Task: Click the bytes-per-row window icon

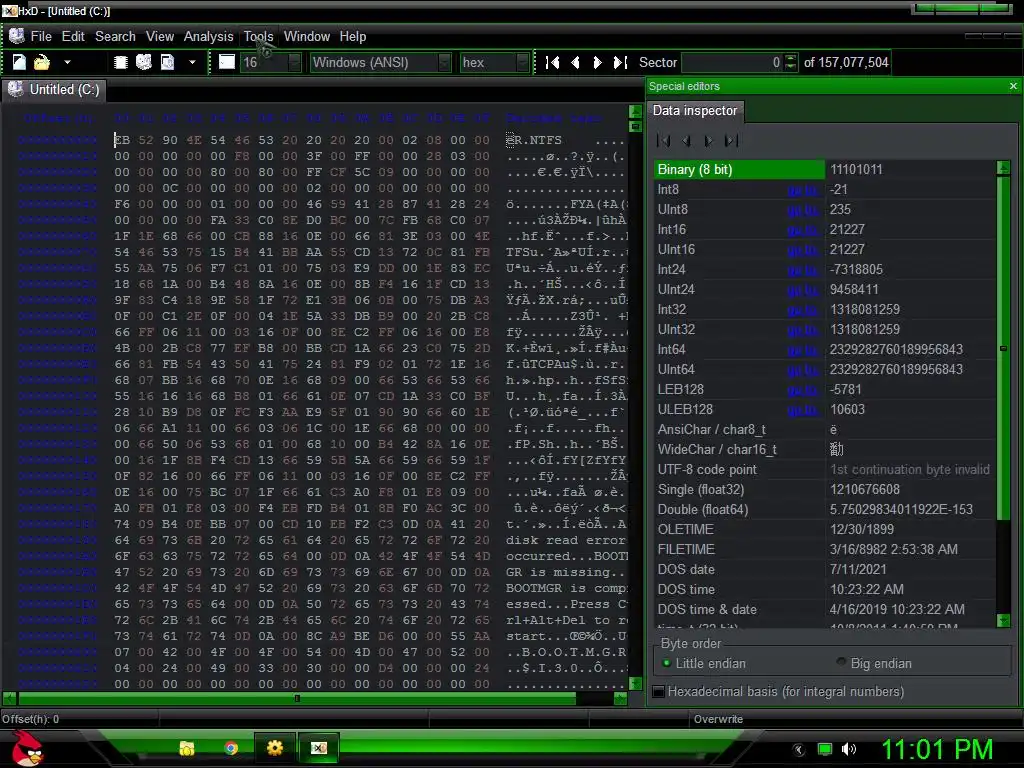Action: click(x=227, y=62)
